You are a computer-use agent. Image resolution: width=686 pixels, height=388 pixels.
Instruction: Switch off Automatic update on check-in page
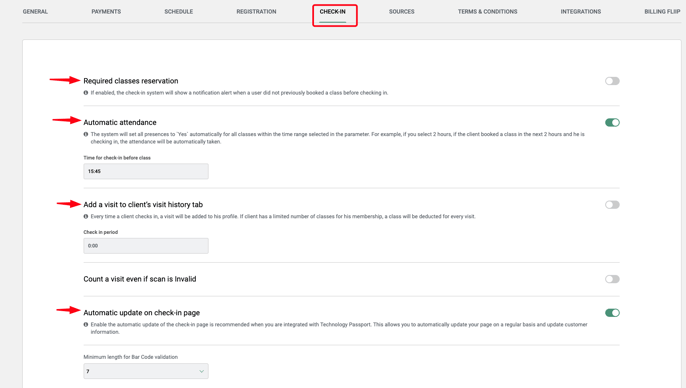[612, 313]
